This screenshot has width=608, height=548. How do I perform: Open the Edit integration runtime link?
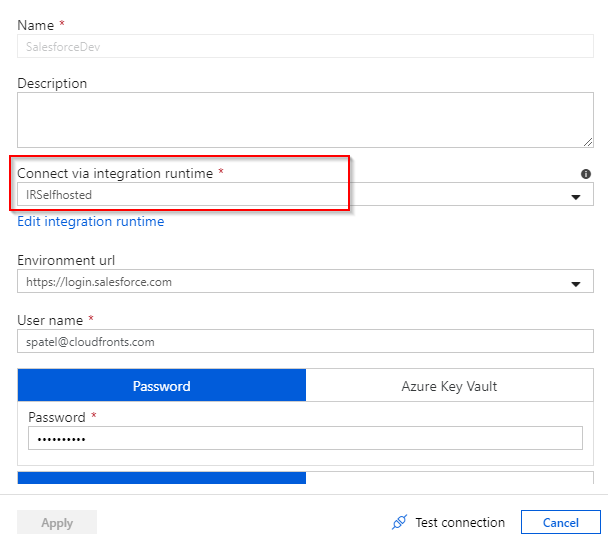click(x=91, y=222)
